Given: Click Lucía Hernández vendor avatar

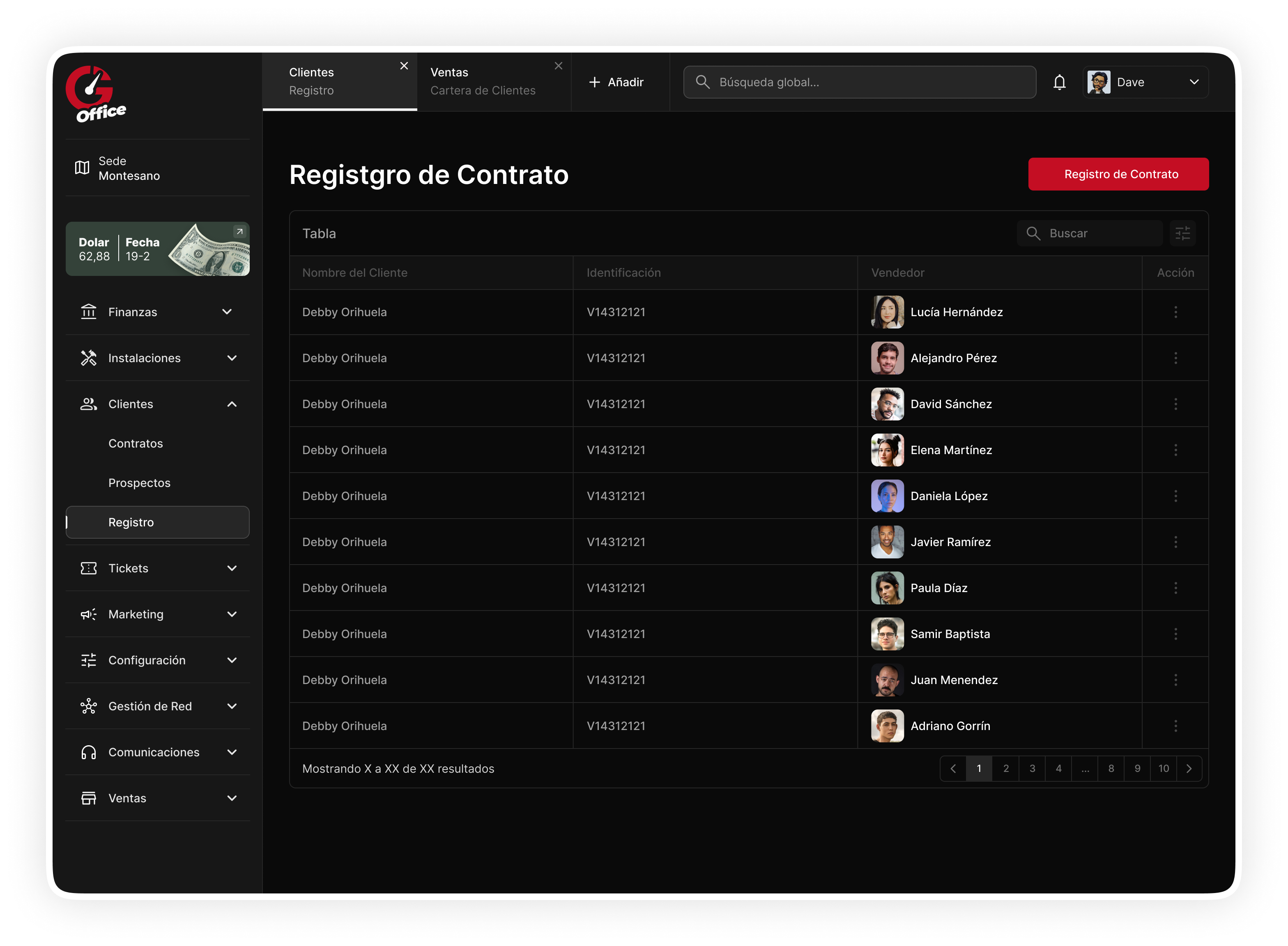Looking at the screenshot, I should pos(887,312).
